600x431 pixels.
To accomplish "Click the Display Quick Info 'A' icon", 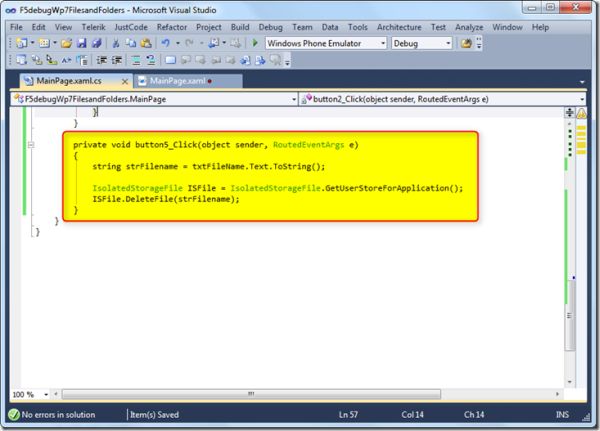I will tap(67, 60).
